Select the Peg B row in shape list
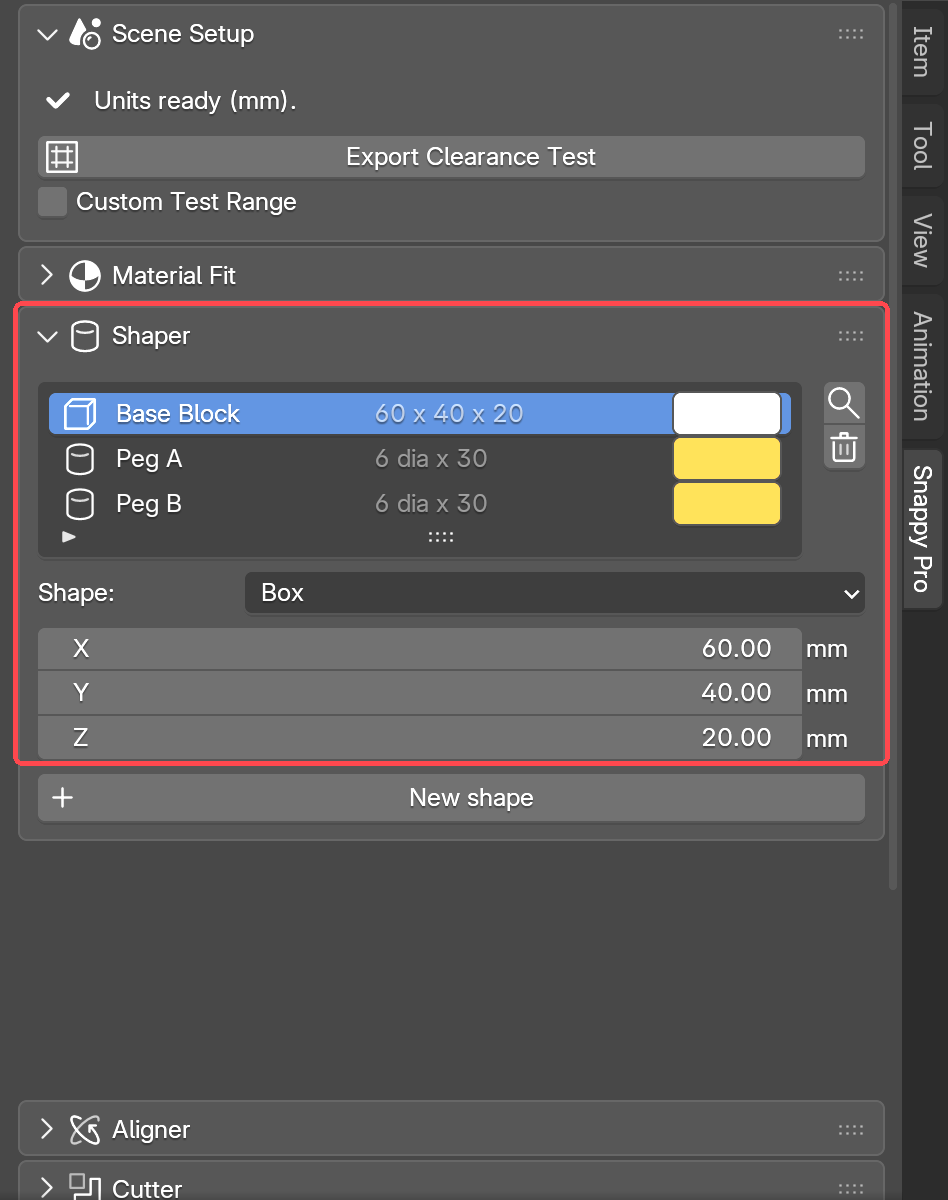The image size is (948, 1200). (x=420, y=504)
